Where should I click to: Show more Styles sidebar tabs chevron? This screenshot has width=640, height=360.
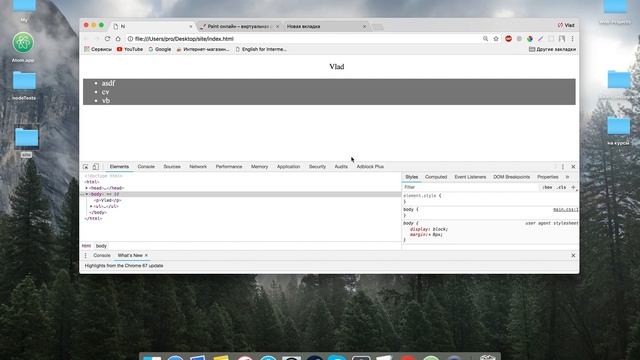(x=567, y=177)
